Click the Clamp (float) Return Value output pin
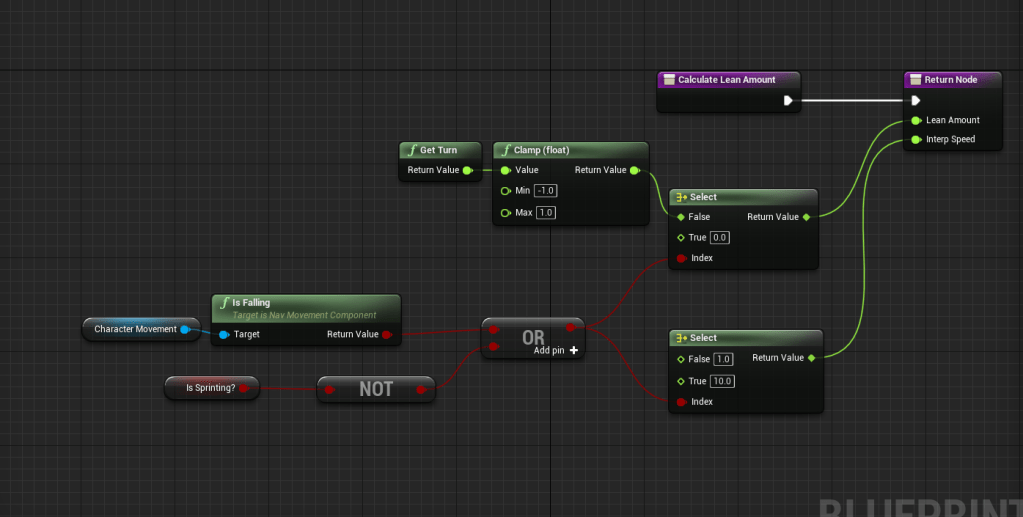Image resolution: width=1023 pixels, height=517 pixels. coord(635,170)
